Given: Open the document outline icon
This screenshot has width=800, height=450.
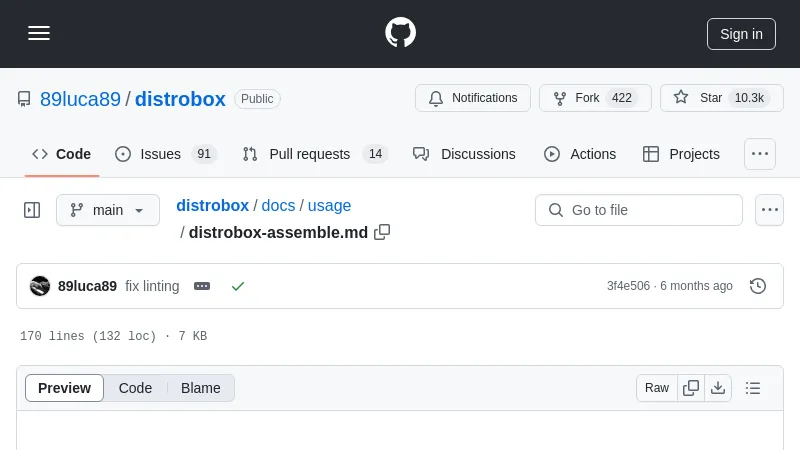Looking at the screenshot, I should pos(753,388).
